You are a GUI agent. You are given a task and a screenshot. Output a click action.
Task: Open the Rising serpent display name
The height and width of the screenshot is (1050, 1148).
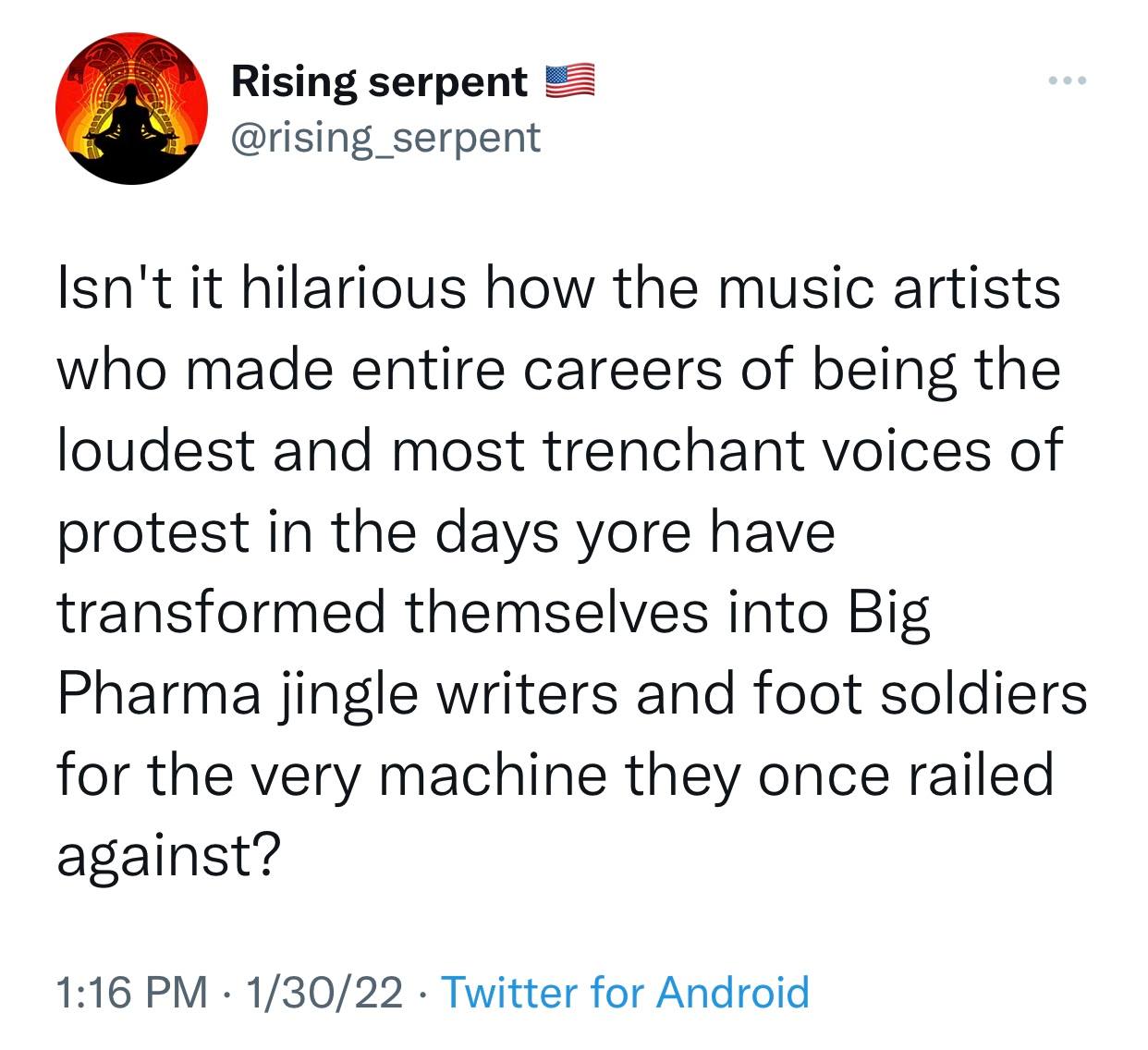click(x=379, y=81)
